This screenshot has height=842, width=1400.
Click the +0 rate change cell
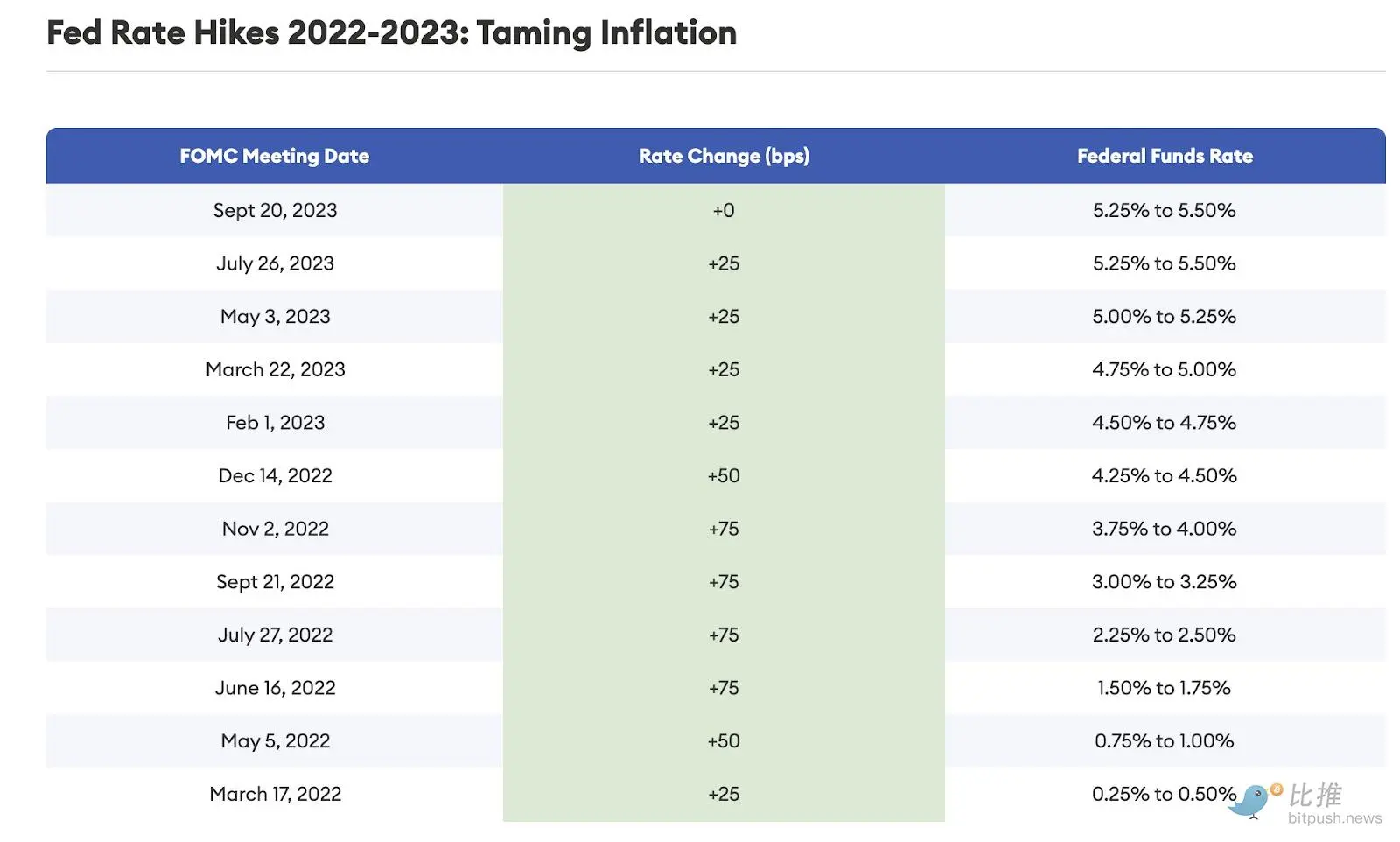tap(724, 210)
